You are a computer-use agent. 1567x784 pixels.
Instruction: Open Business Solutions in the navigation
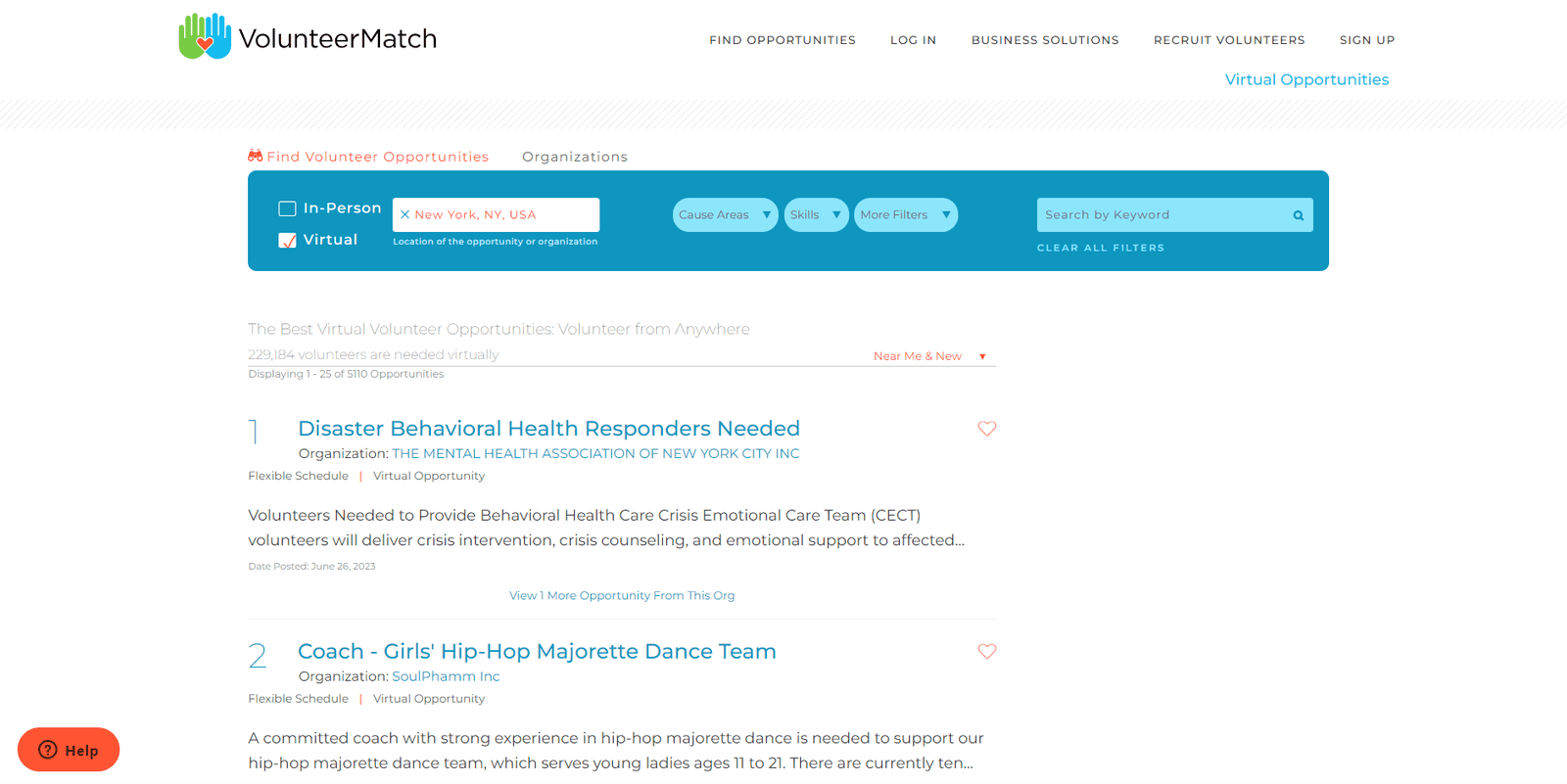[1045, 40]
